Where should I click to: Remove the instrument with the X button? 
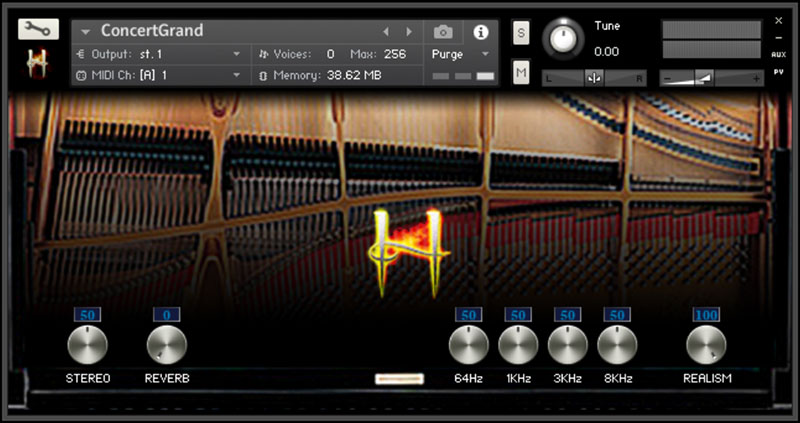point(779,21)
